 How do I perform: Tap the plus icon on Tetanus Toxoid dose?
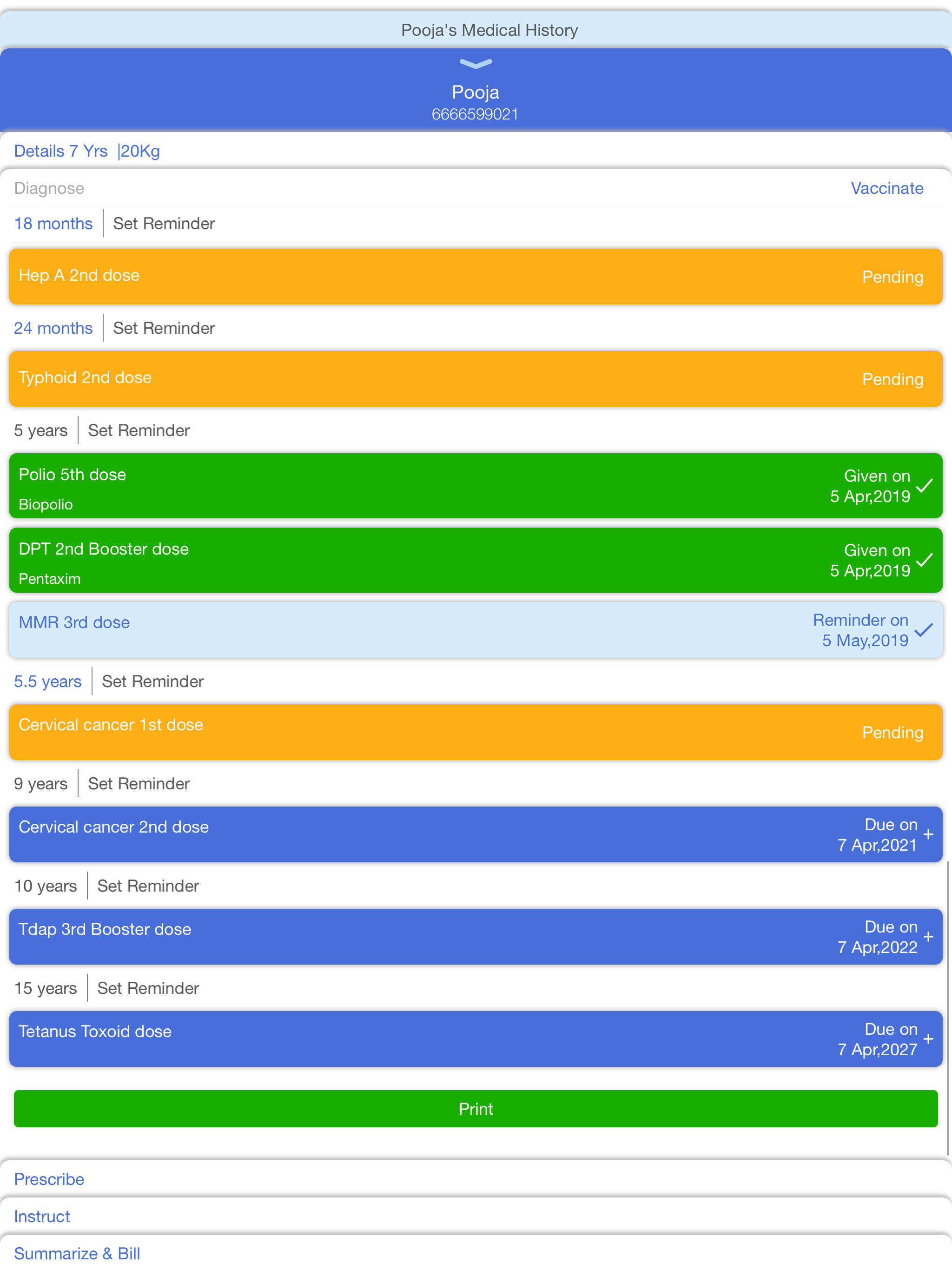(928, 1038)
